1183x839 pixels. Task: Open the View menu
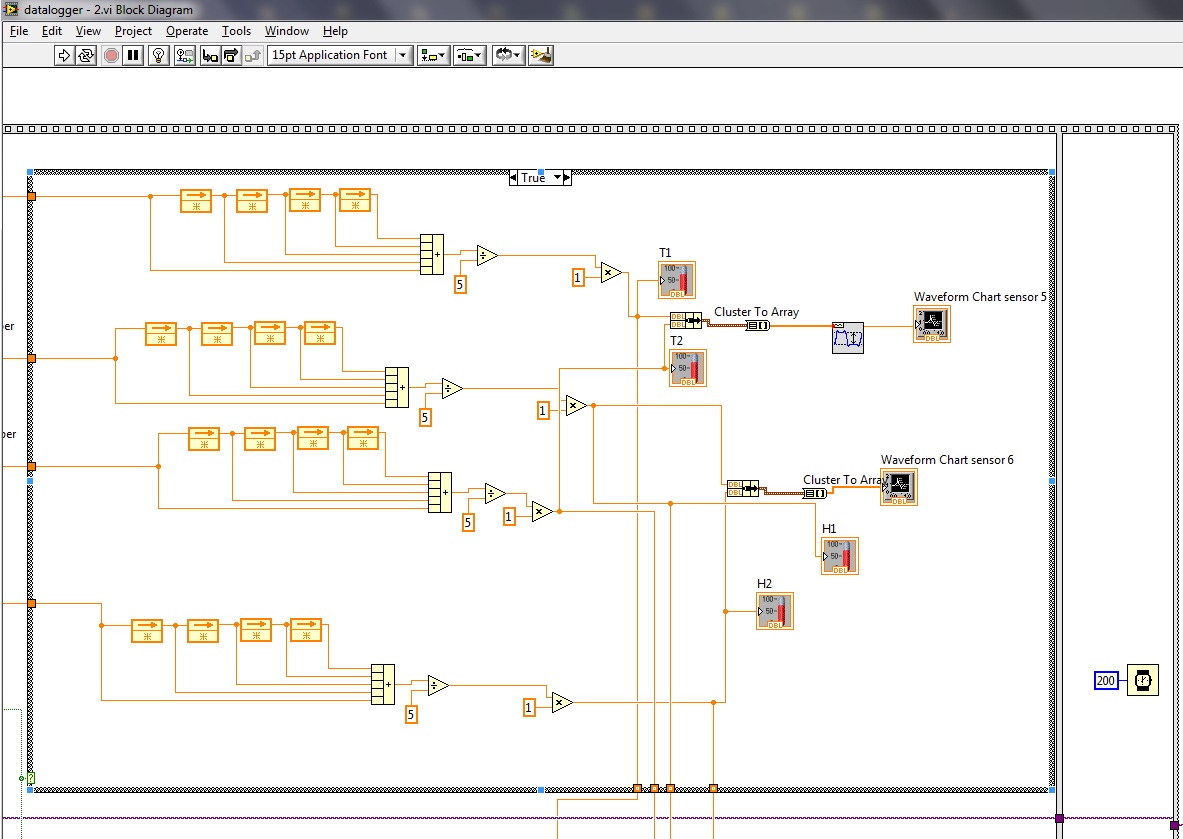[x=88, y=31]
